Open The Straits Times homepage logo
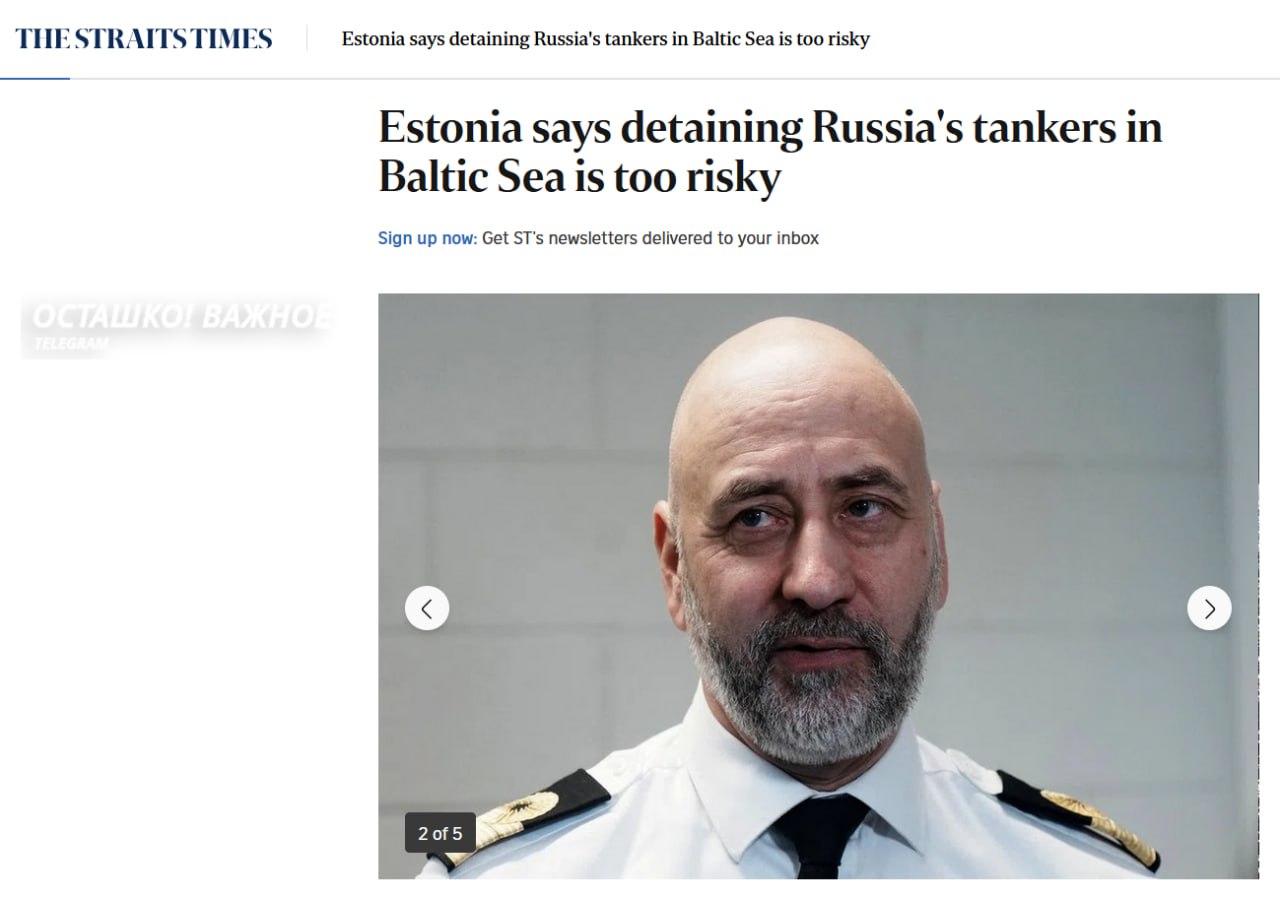The image size is (1280, 898). click(144, 39)
